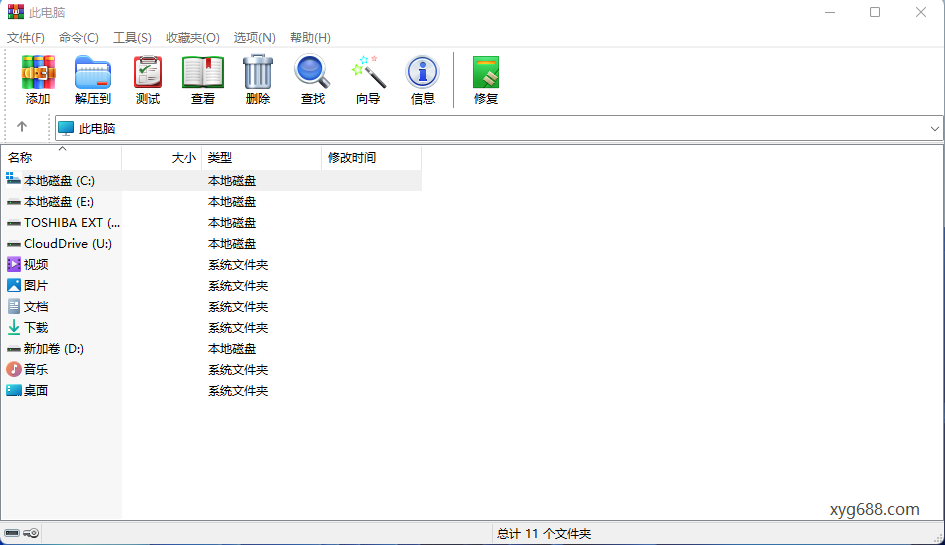Click the 添加 (Add) toolbar icon

[38, 72]
